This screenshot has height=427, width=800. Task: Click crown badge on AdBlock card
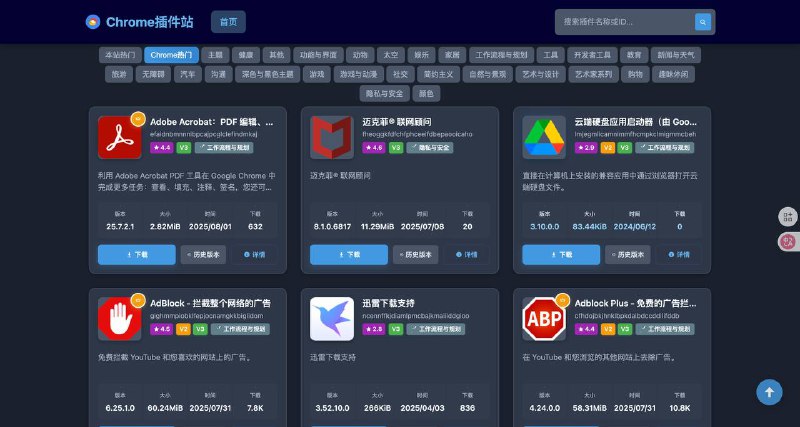click(138, 300)
